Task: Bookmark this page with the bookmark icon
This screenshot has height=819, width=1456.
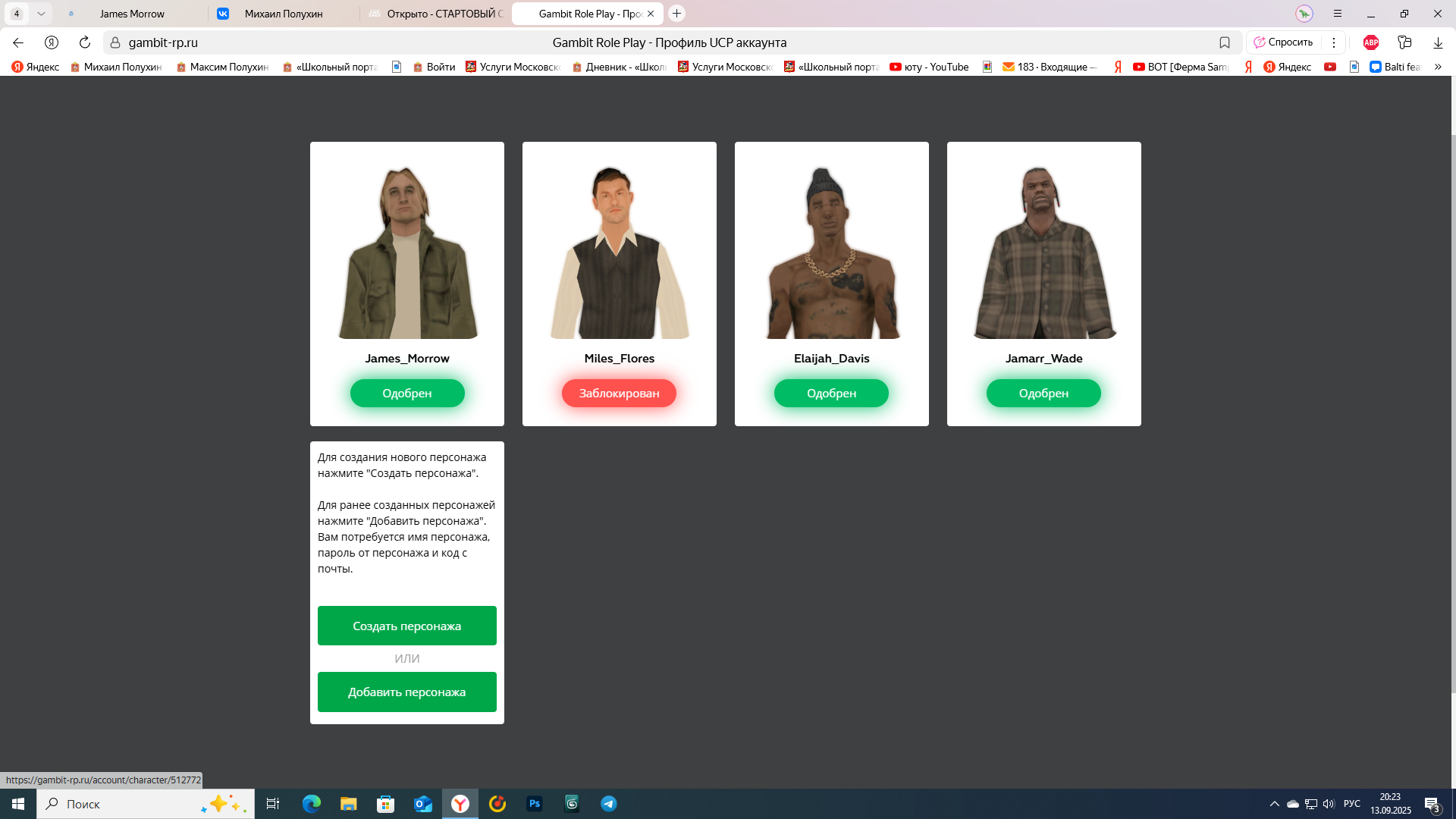Action: coord(1225,42)
